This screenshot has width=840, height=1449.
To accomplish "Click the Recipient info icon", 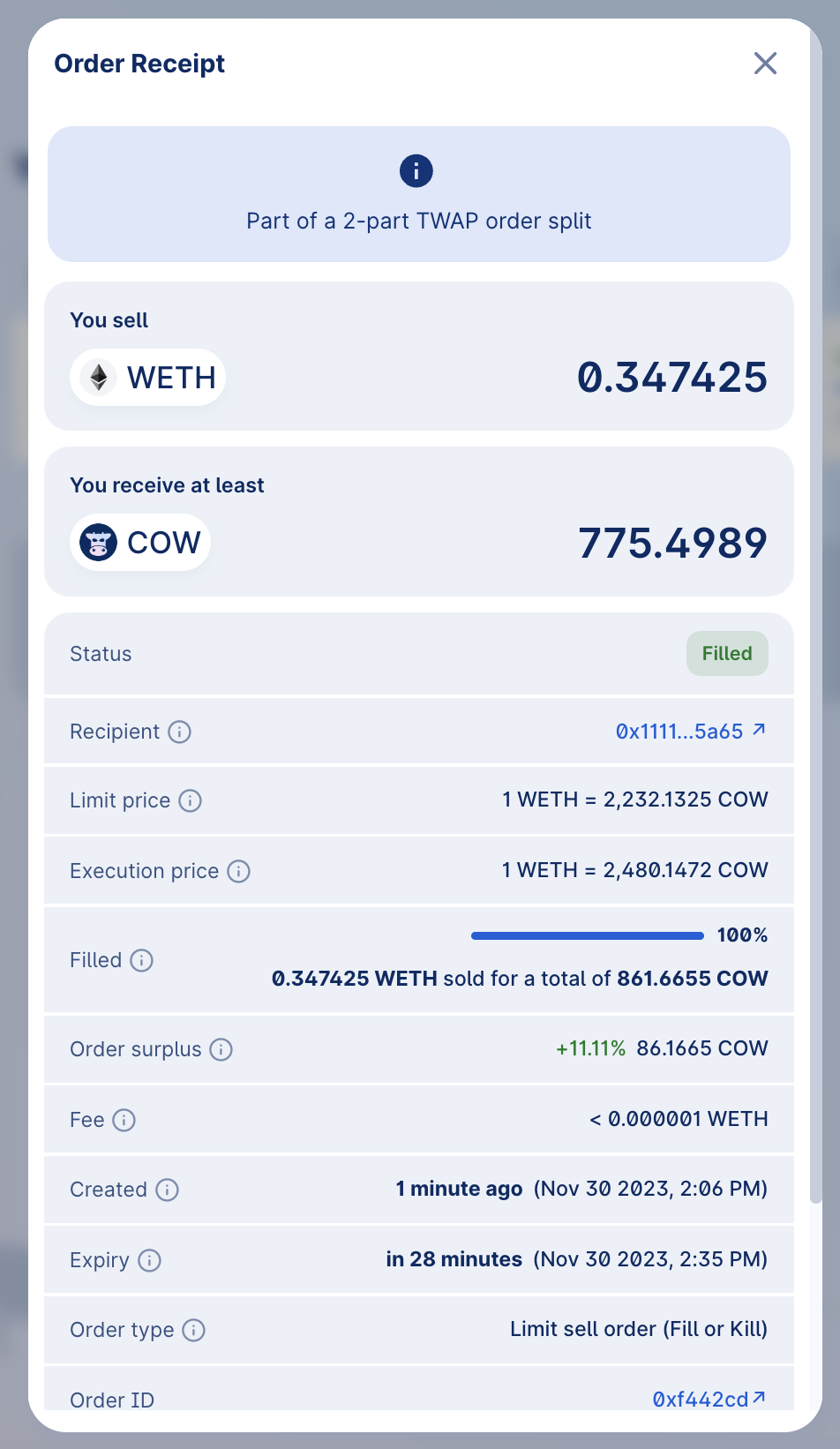I will tap(179, 732).
